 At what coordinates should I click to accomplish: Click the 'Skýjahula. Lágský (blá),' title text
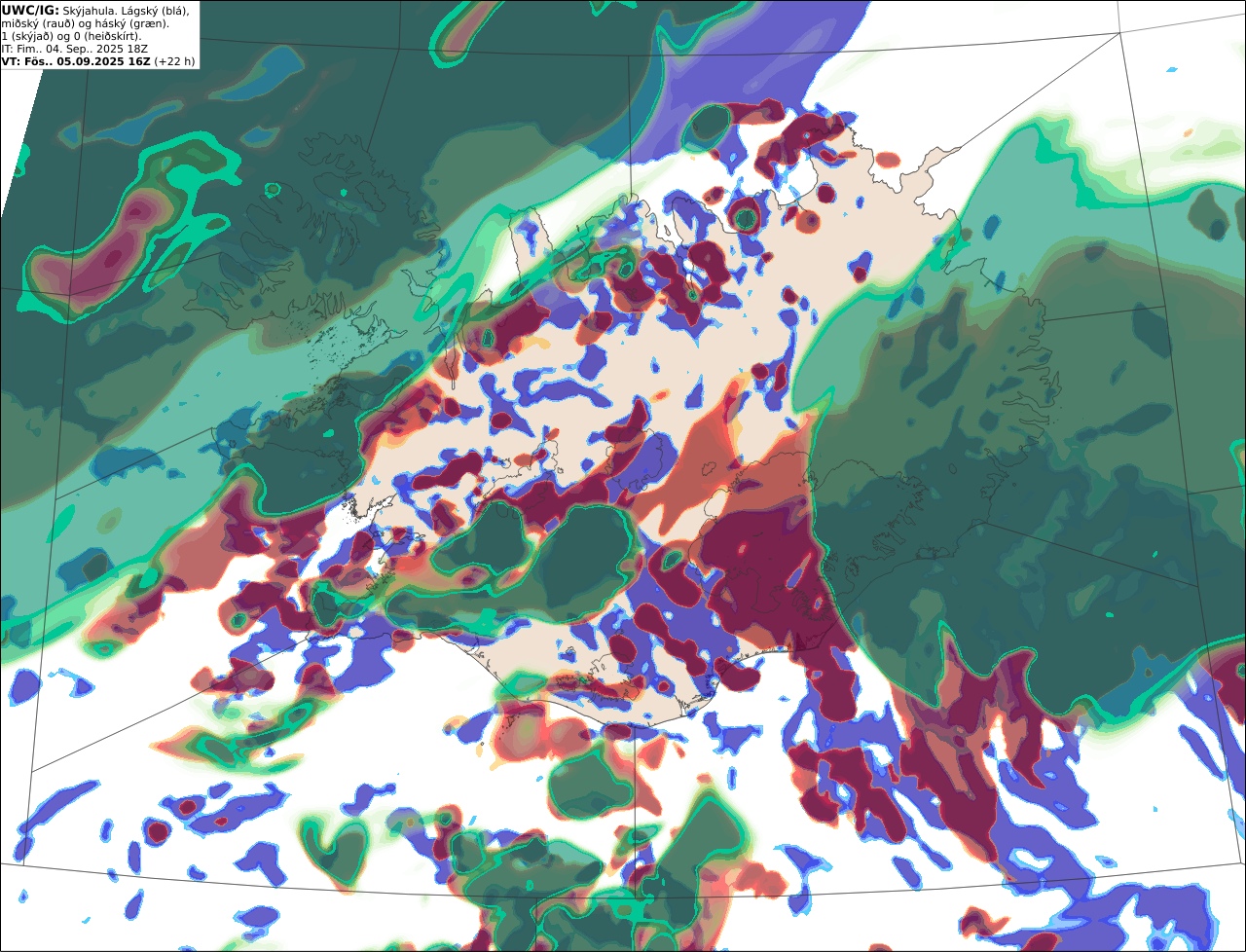126,10
